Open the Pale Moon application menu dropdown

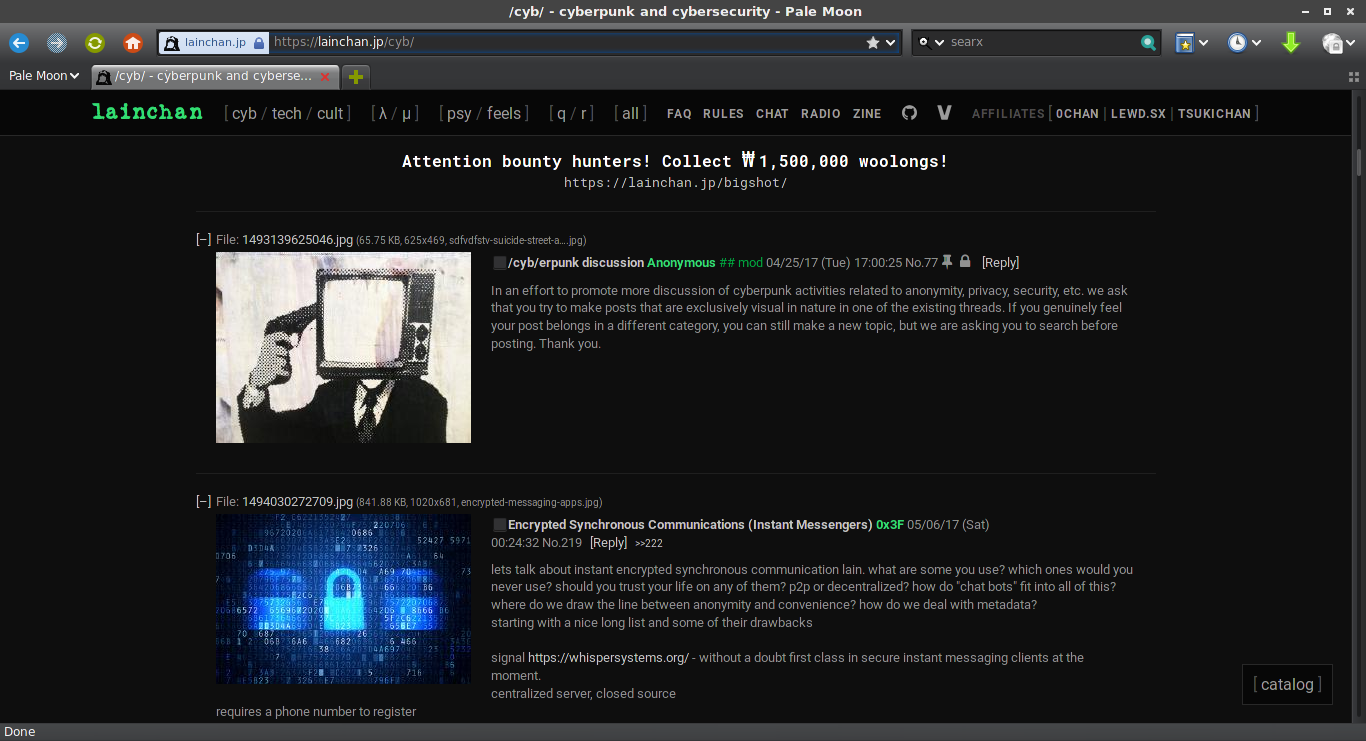click(x=44, y=76)
